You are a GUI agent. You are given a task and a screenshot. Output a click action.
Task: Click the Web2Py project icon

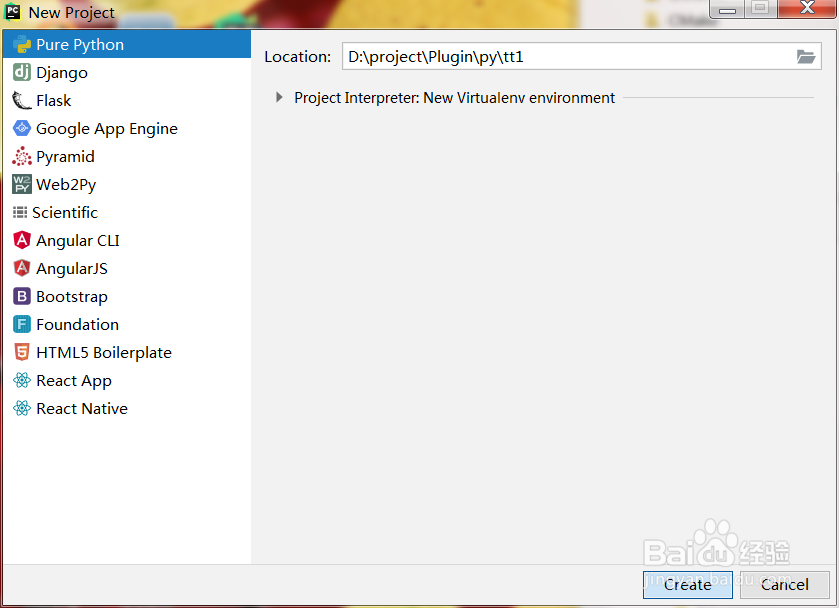pos(22,184)
